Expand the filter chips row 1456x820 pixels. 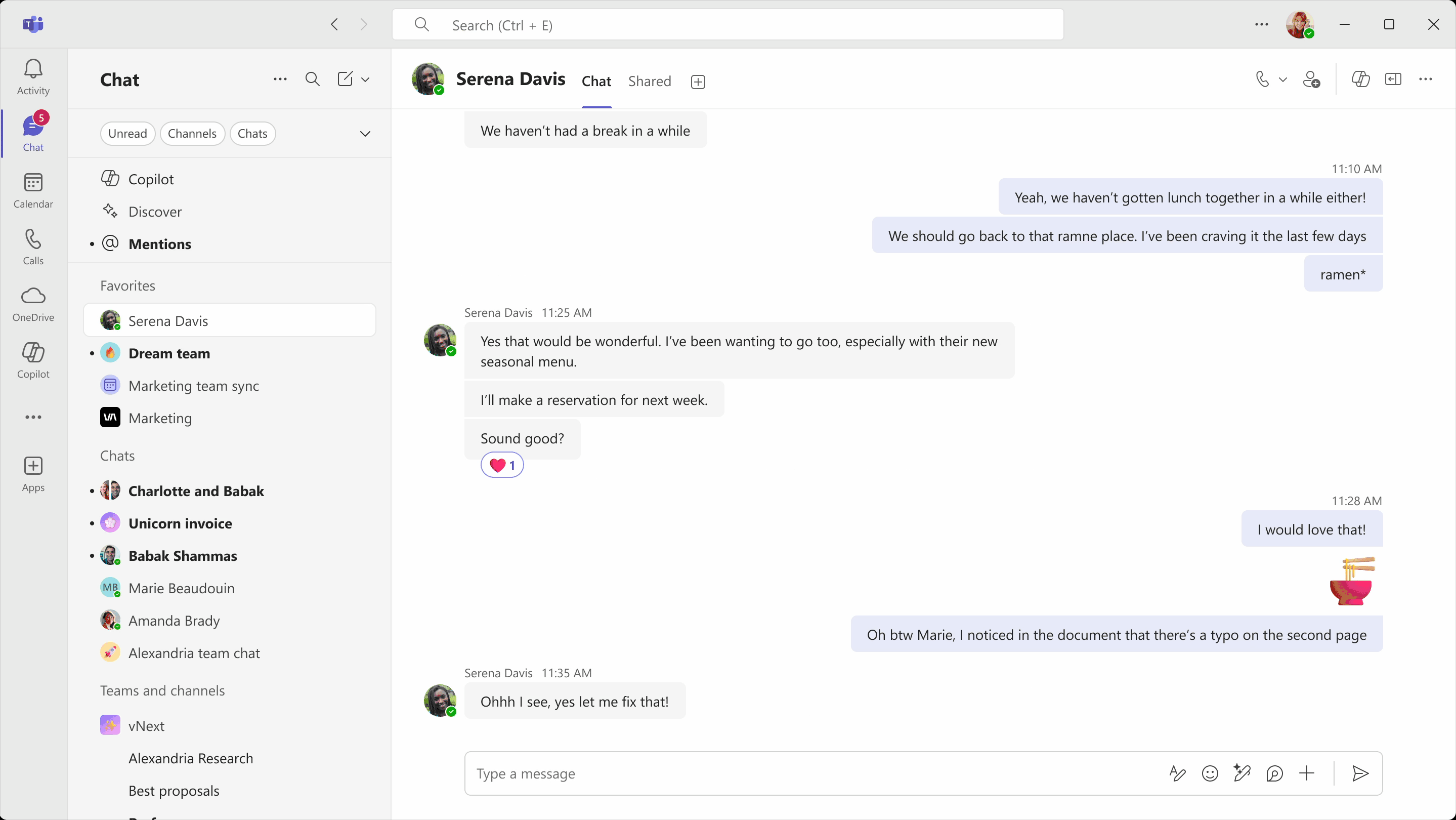pyautogui.click(x=365, y=134)
